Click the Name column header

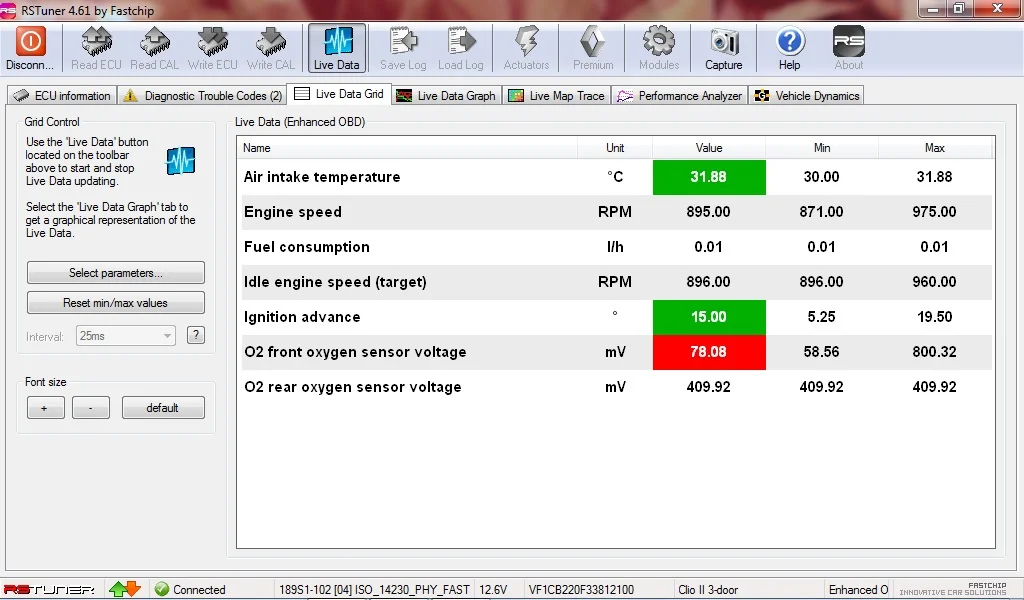[408, 148]
